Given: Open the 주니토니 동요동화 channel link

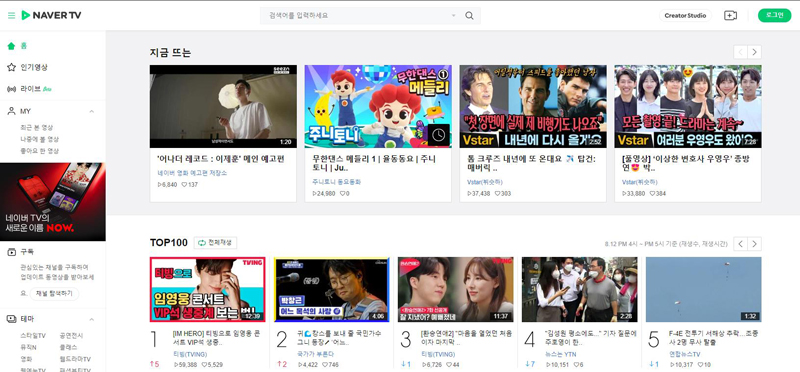Looking at the screenshot, I should pos(337,182).
